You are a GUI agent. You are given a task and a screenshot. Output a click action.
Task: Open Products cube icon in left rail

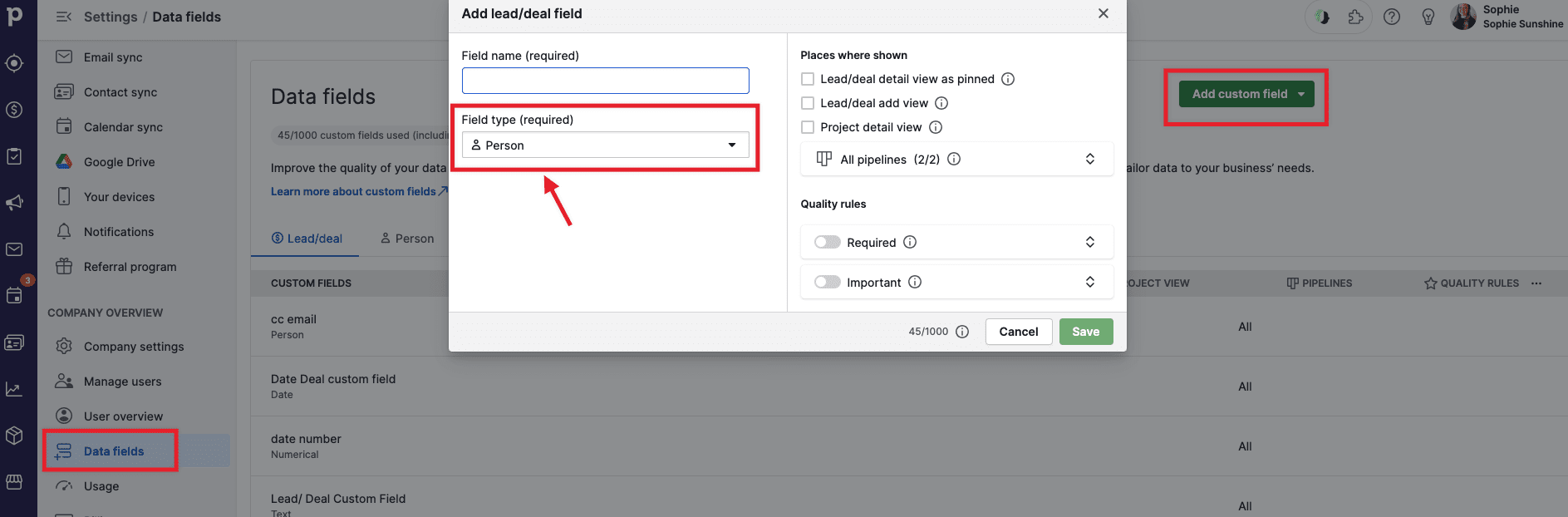tap(14, 436)
